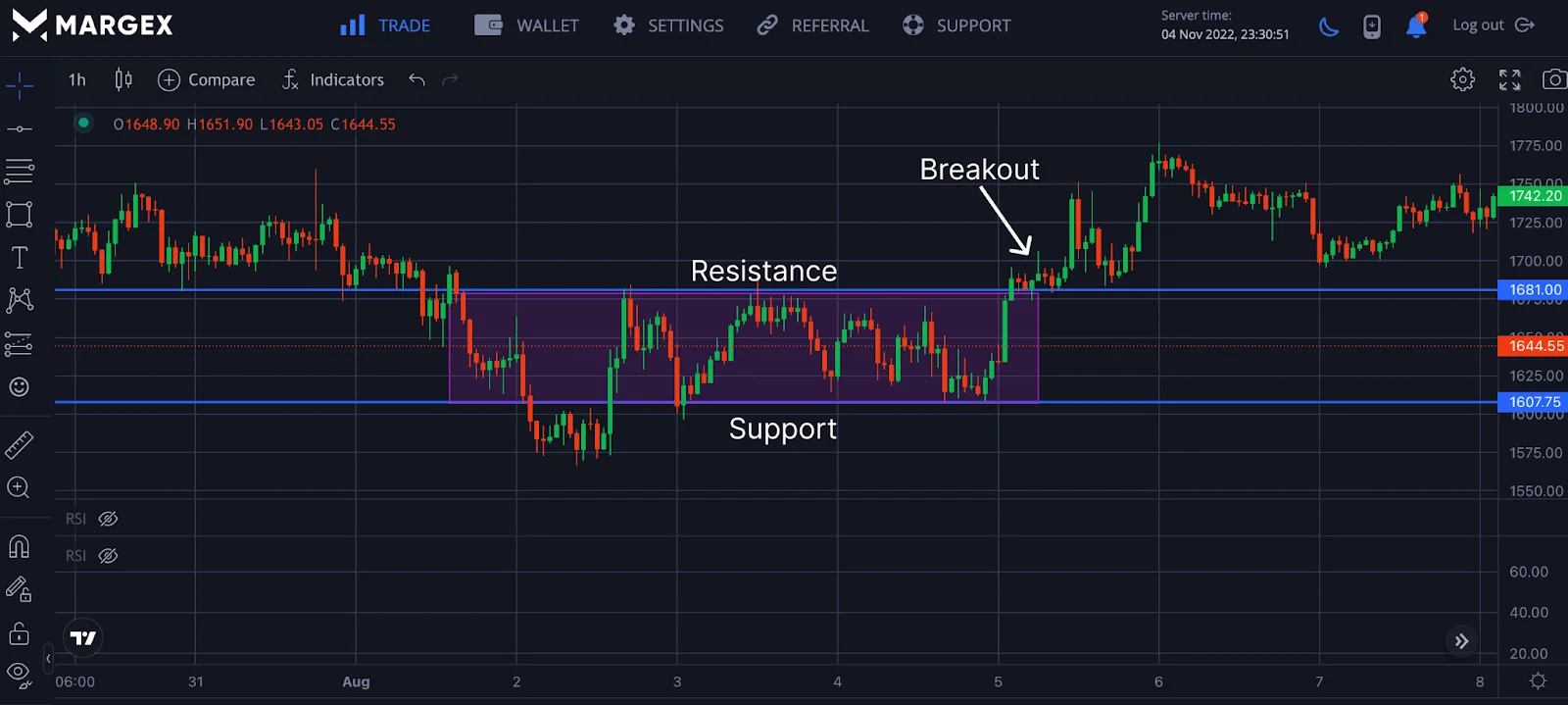The width and height of the screenshot is (1568, 705).
Task: Open the 1h timeframe dropdown
Action: tap(77, 79)
